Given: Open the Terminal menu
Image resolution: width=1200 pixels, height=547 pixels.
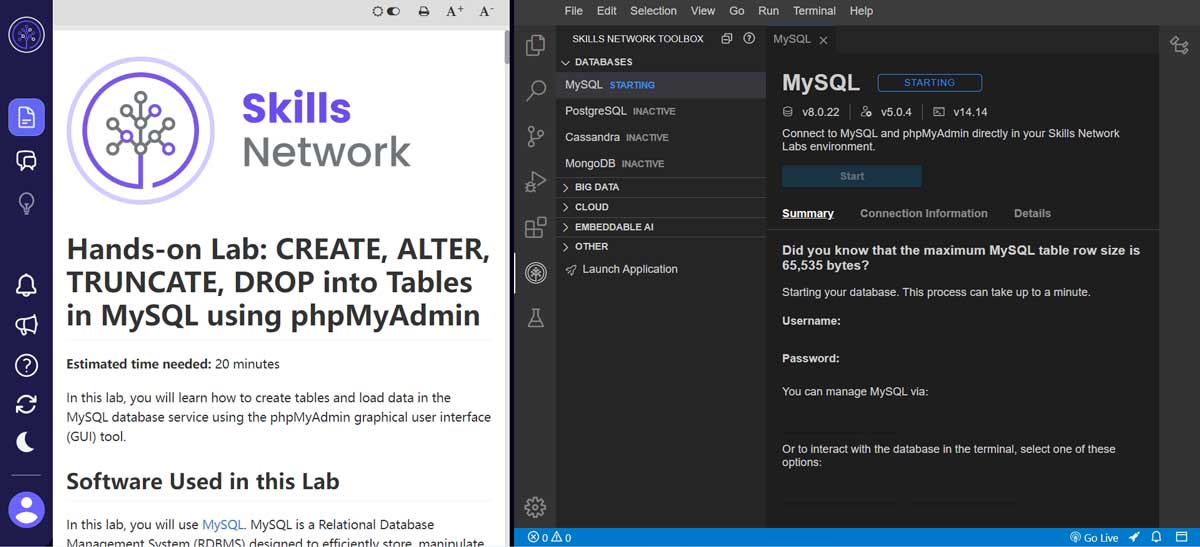Looking at the screenshot, I should pyautogui.click(x=814, y=11).
